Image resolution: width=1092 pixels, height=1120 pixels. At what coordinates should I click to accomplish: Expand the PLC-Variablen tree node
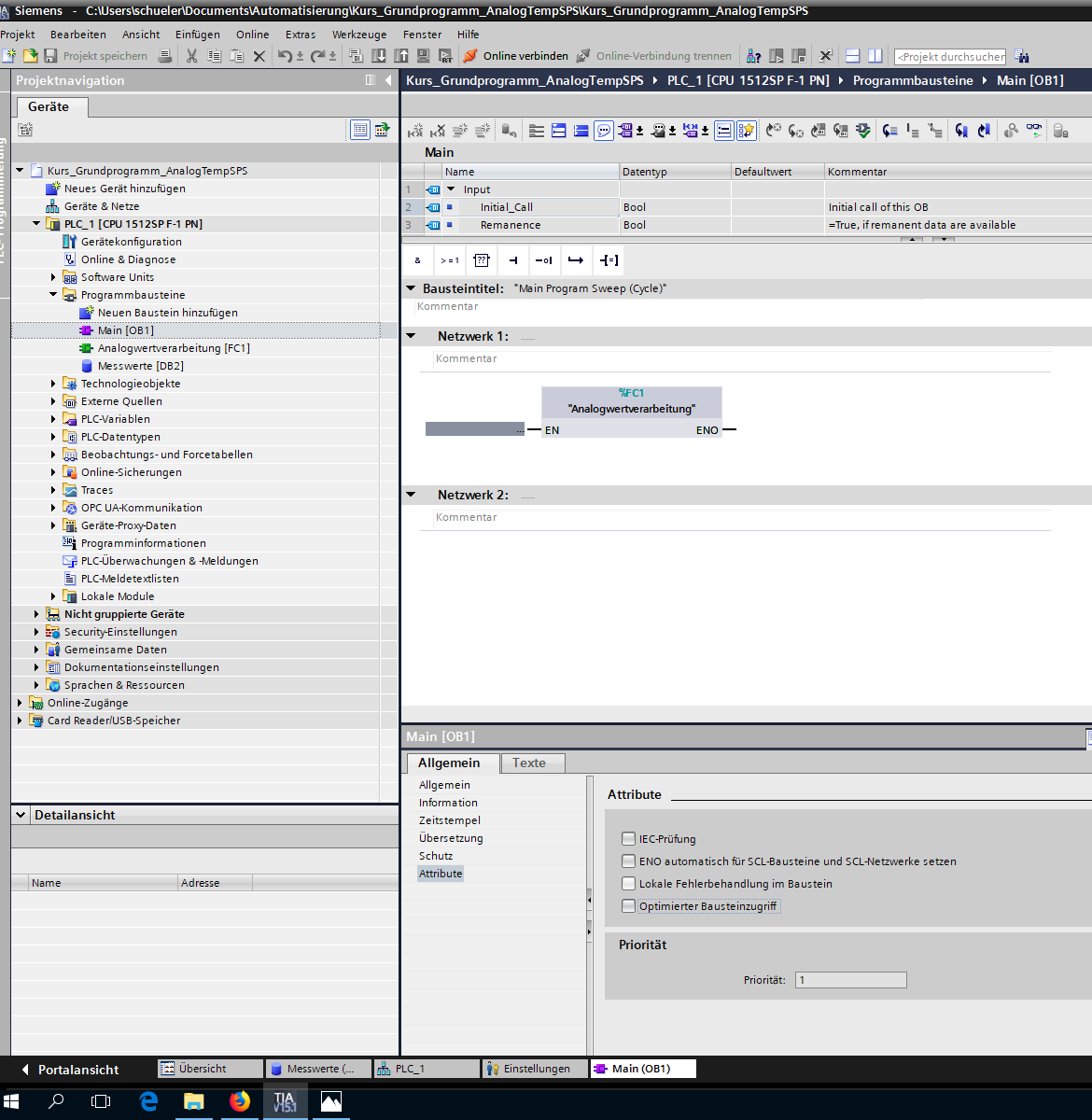(x=53, y=419)
